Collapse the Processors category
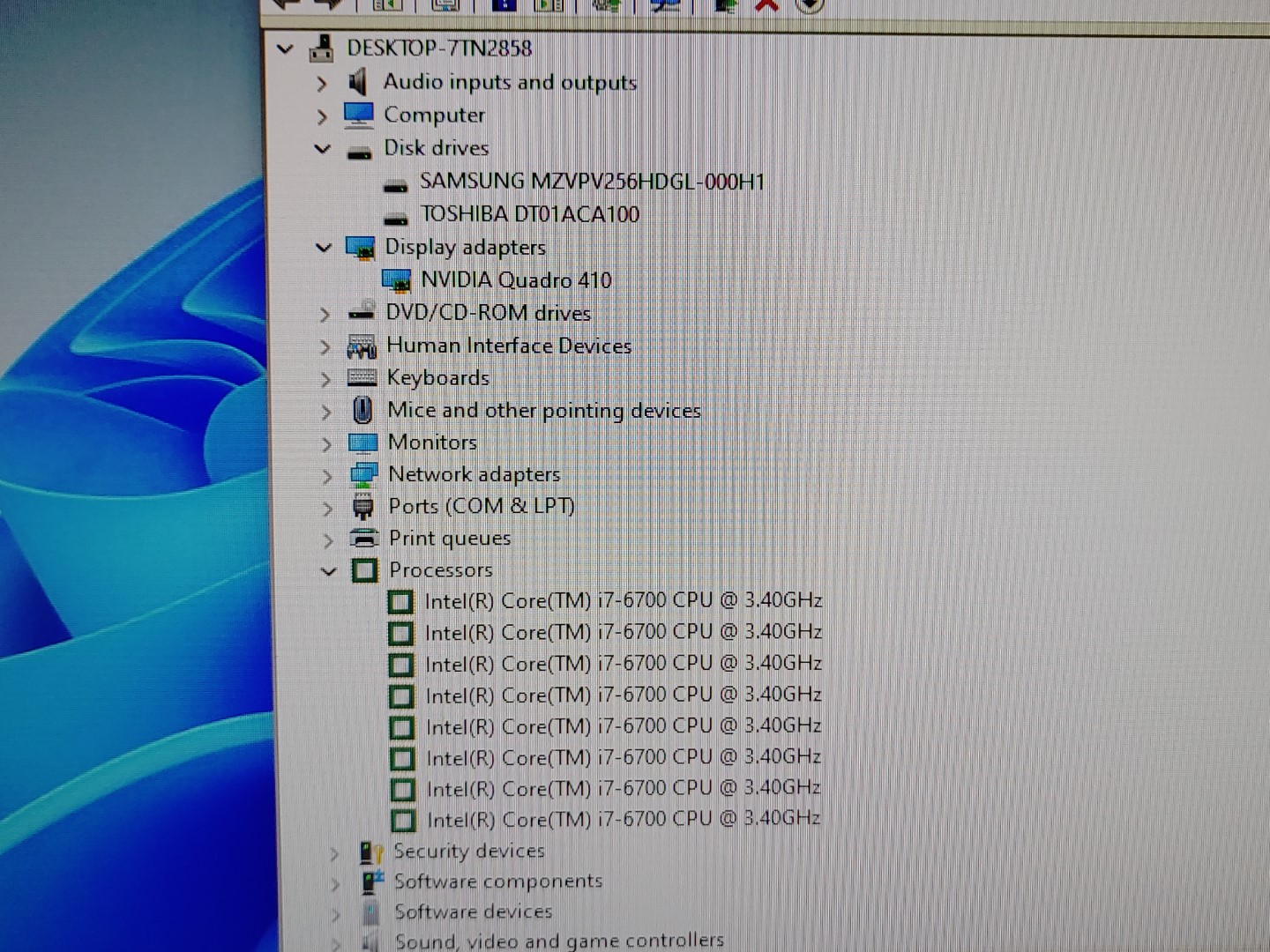The image size is (1270, 952). (329, 571)
